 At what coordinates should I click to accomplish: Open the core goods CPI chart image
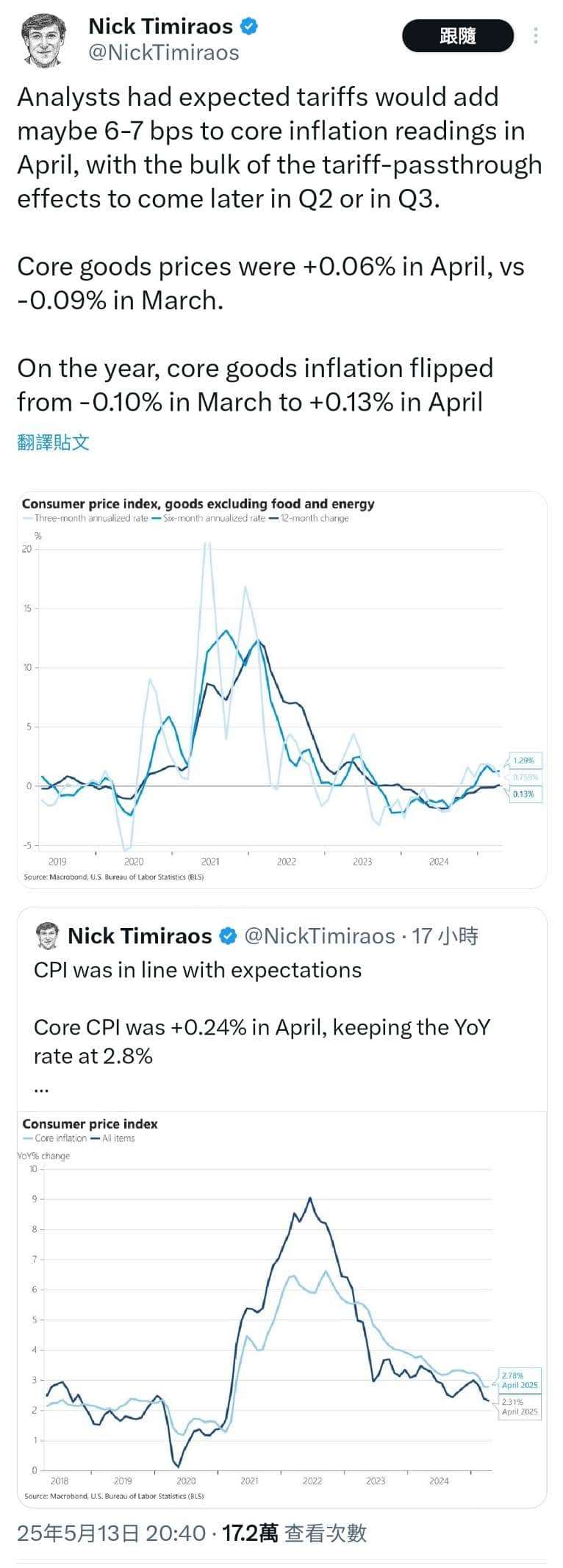tap(281, 689)
